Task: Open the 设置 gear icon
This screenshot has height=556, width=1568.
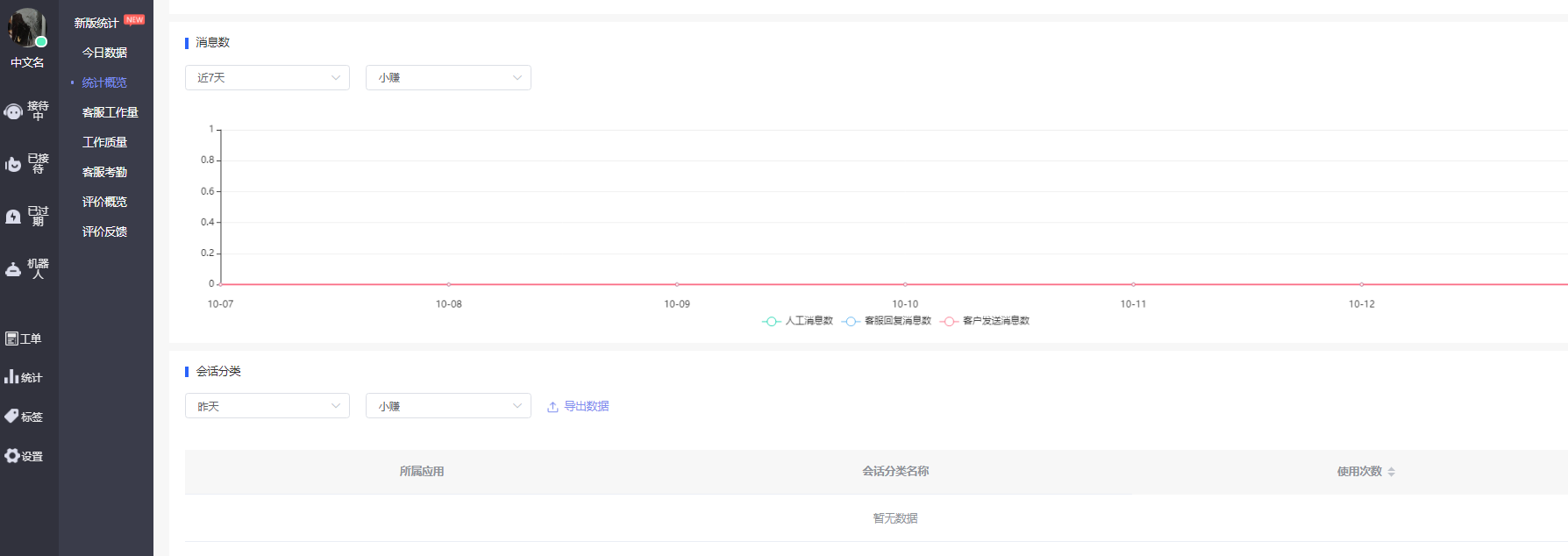Action: (11, 456)
